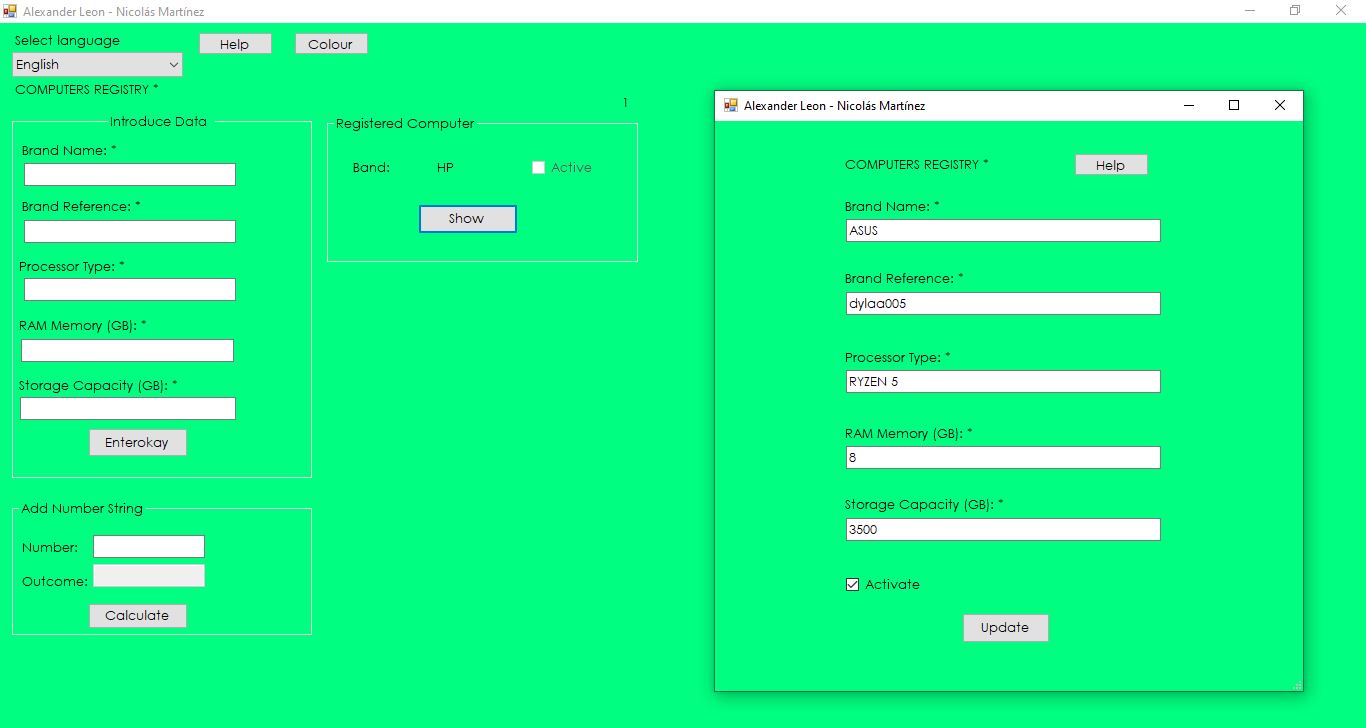Screen dimensions: 1366x728
Task: Click the Help button in the dialog window
Action: tap(1111, 164)
